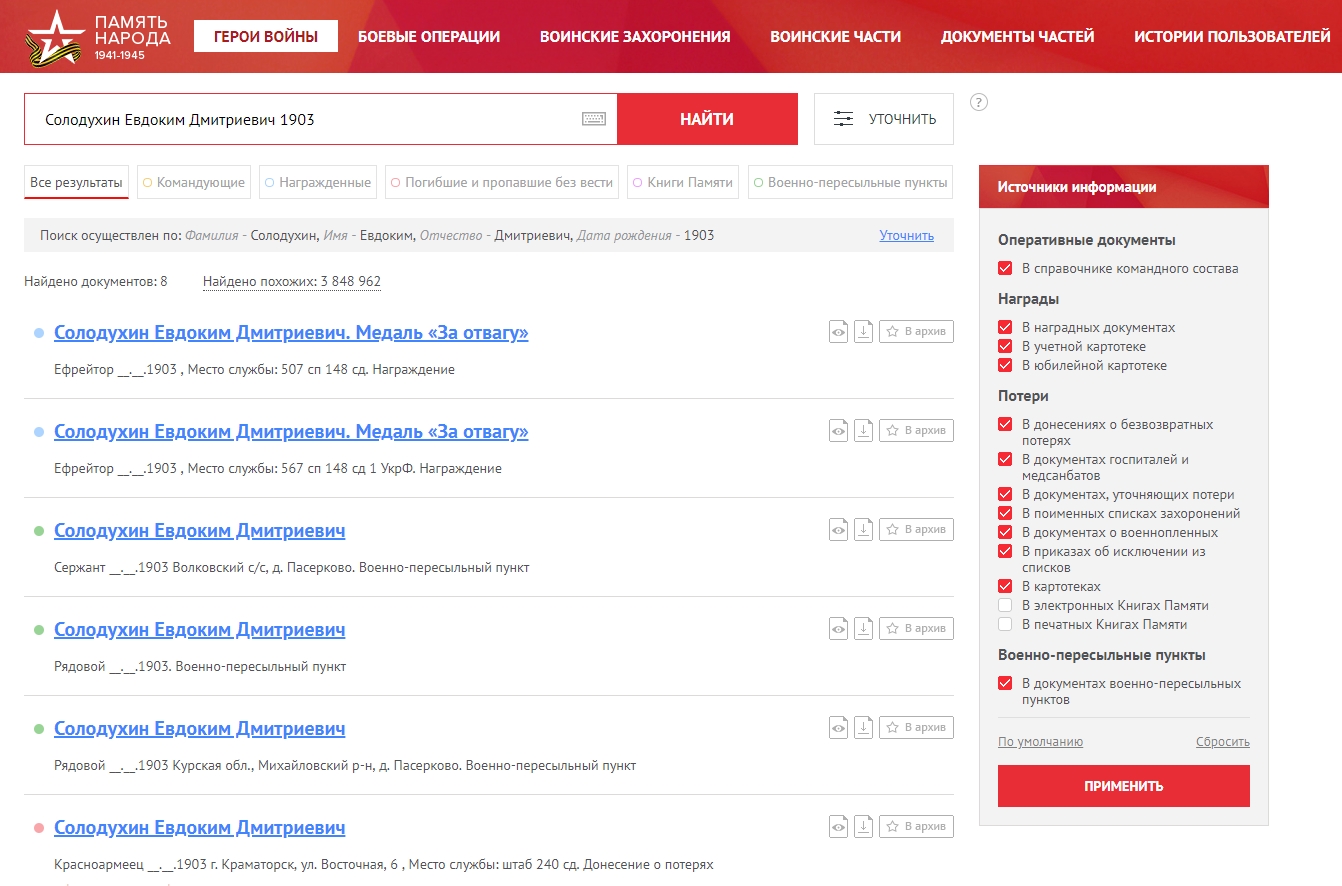
Task: Open the Боевые операции menu section
Action: click(x=428, y=37)
